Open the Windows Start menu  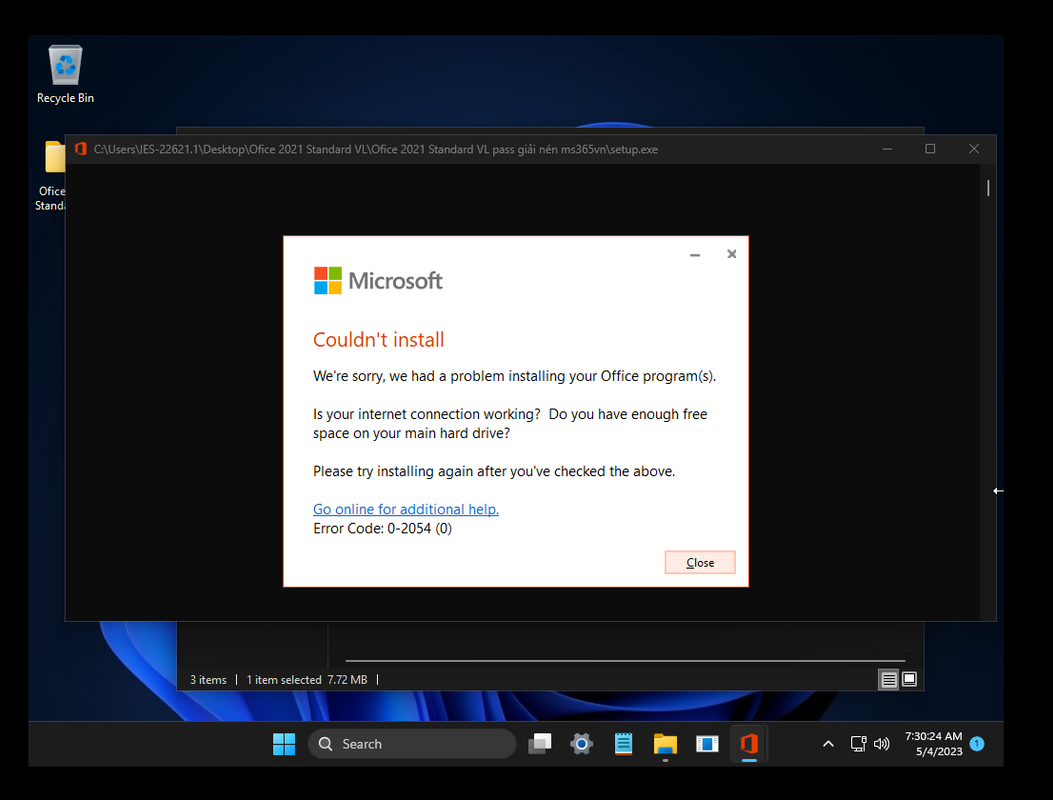[284, 744]
